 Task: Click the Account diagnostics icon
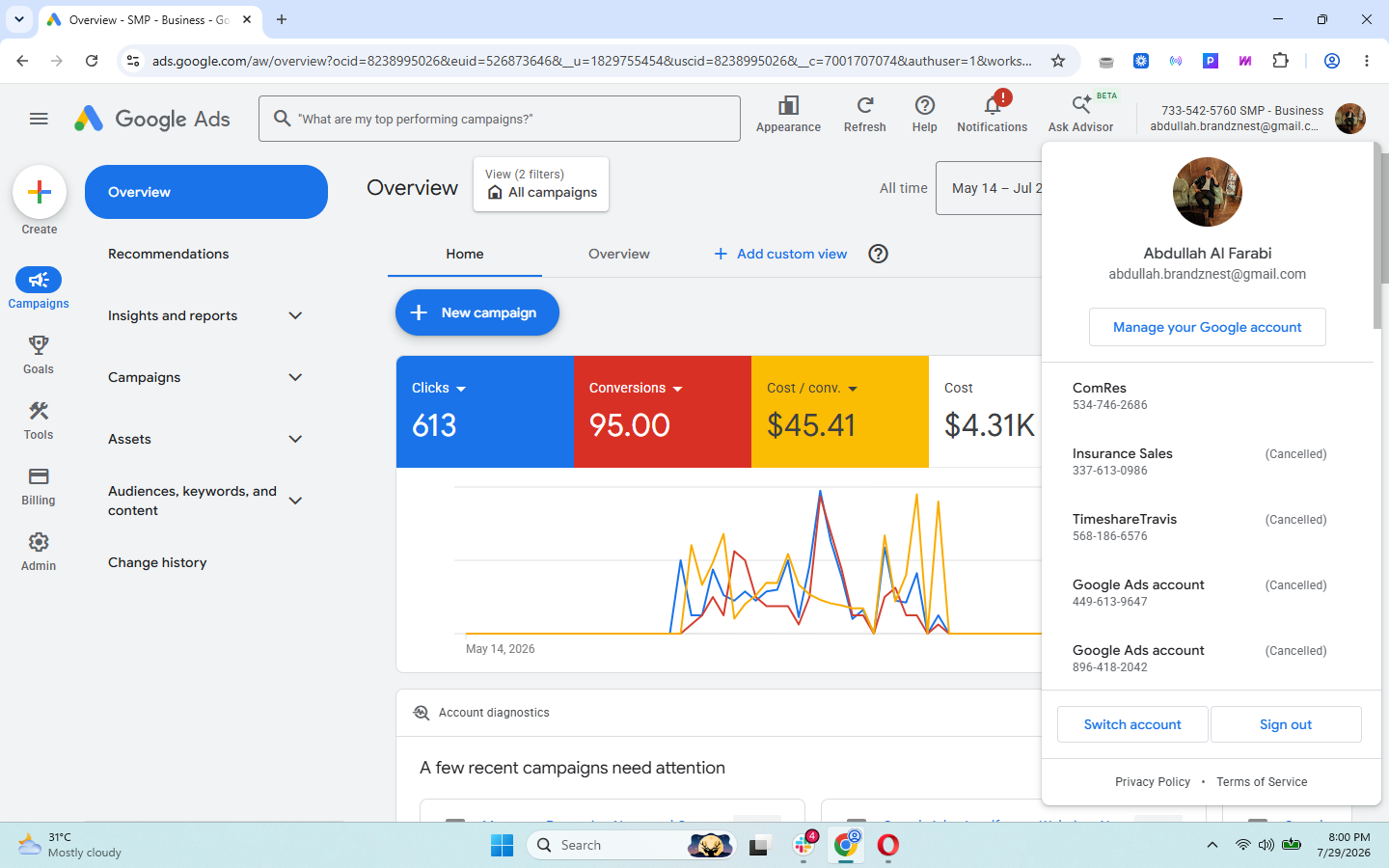422,713
